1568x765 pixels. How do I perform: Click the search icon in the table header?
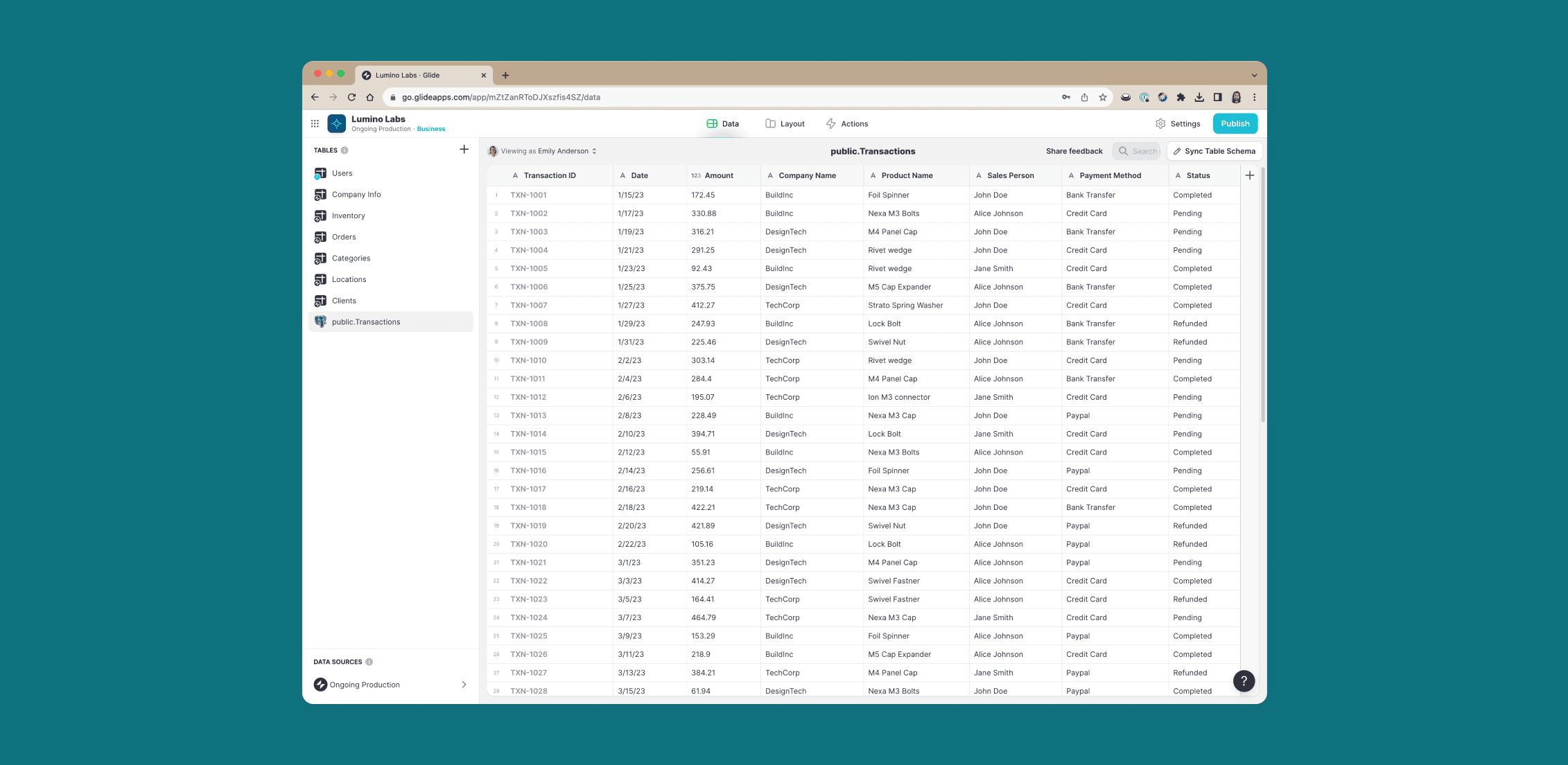coord(1122,150)
